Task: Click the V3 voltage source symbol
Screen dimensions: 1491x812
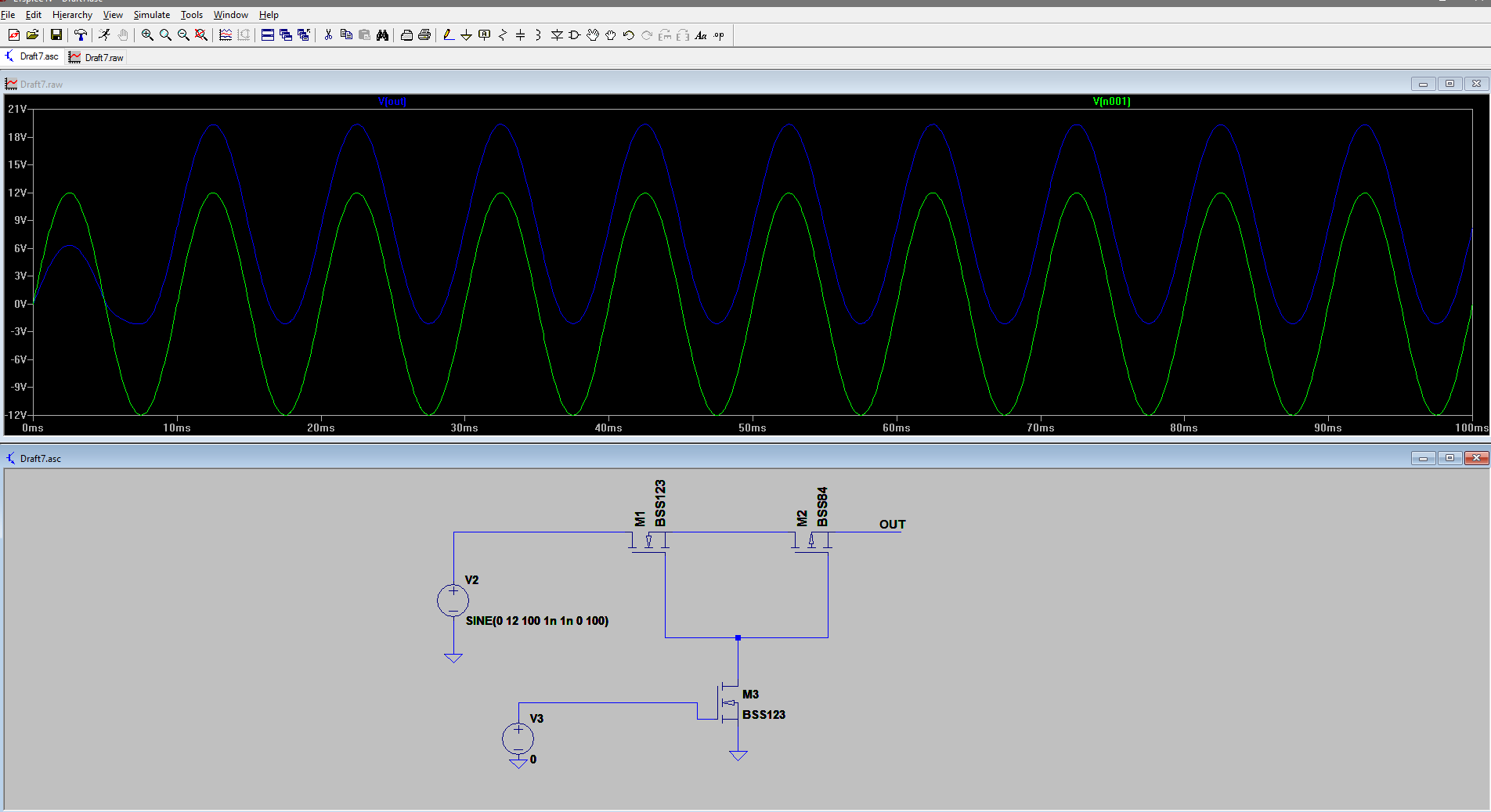Action: (518, 738)
